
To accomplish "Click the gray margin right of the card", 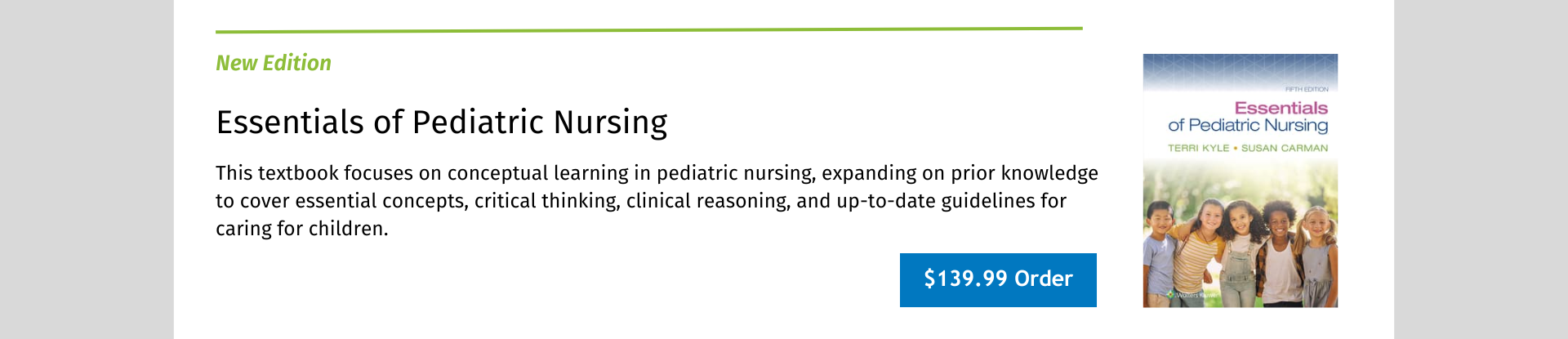I will 1480,169.
